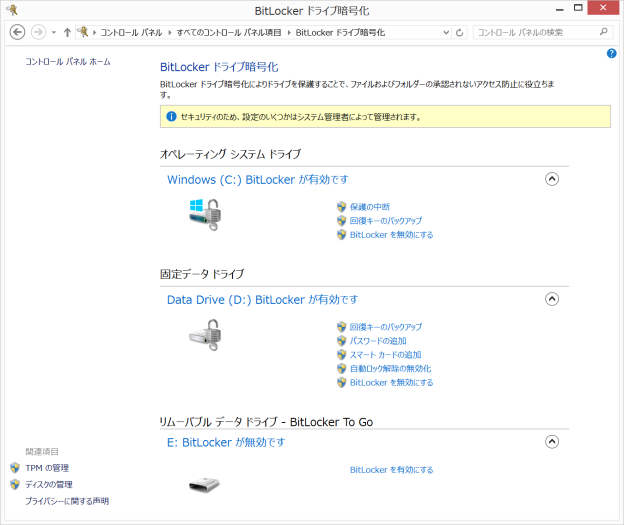The width and height of the screenshot is (624, 525).
Task: Click the BitLocker keys icon in address bar
Action: pos(83,32)
